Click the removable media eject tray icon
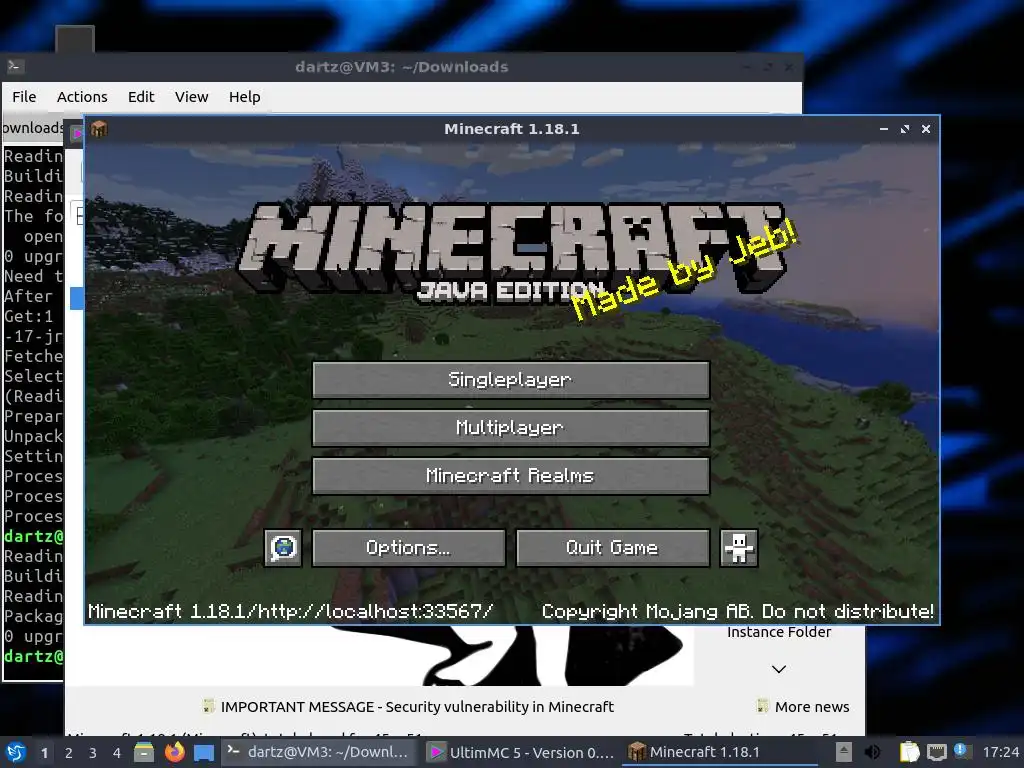Viewport: 1024px width, 768px height. (x=844, y=752)
